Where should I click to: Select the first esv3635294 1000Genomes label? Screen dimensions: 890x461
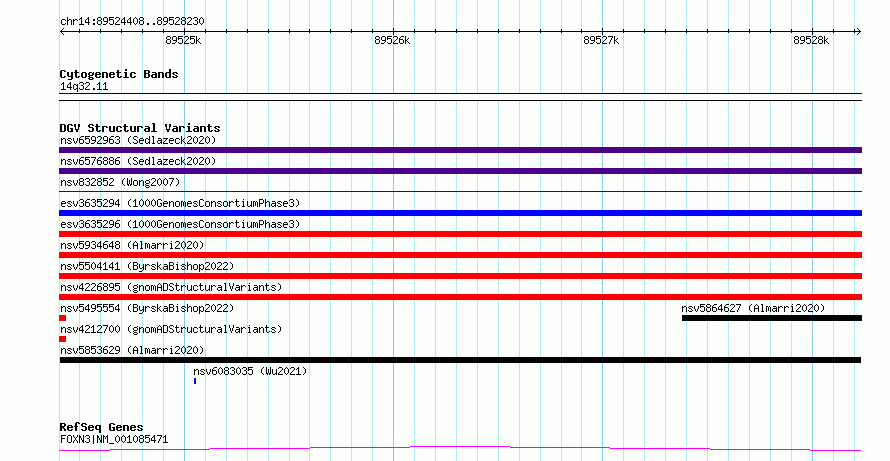[x=180, y=203]
